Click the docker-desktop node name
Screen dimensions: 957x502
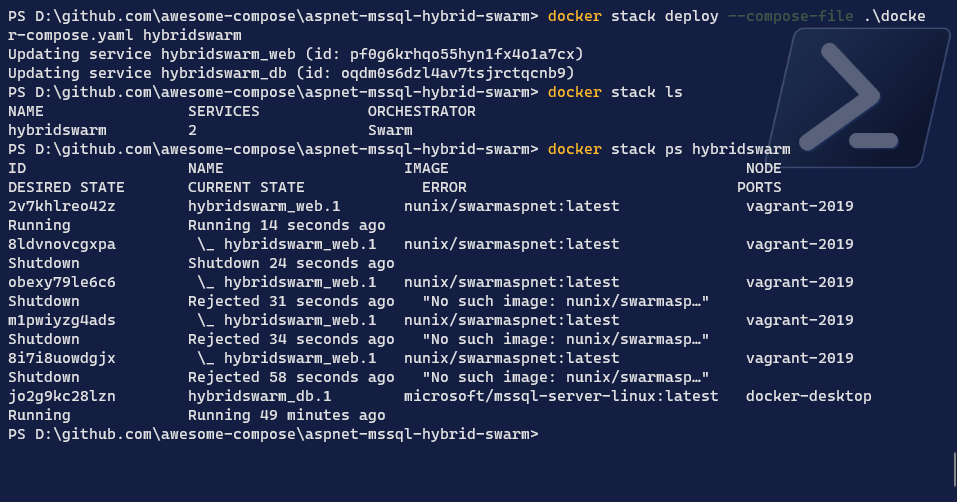[x=809, y=396]
